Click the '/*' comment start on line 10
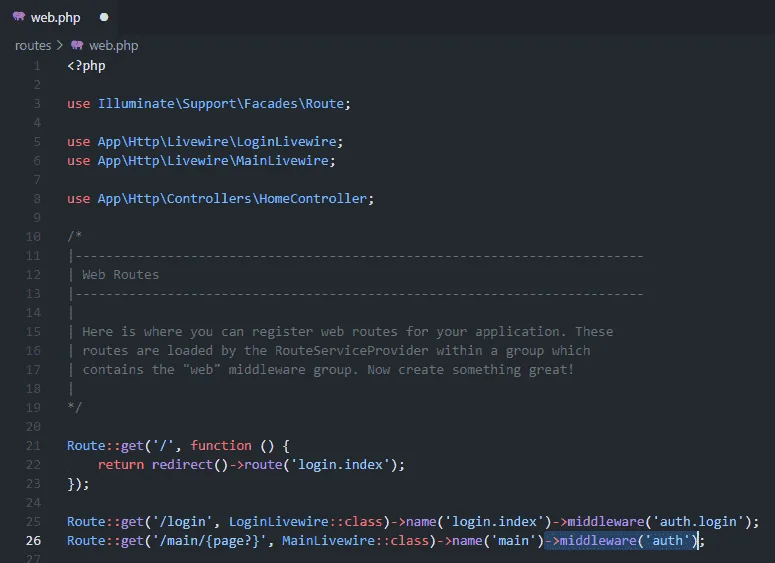This screenshot has width=775, height=563. [75, 237]
